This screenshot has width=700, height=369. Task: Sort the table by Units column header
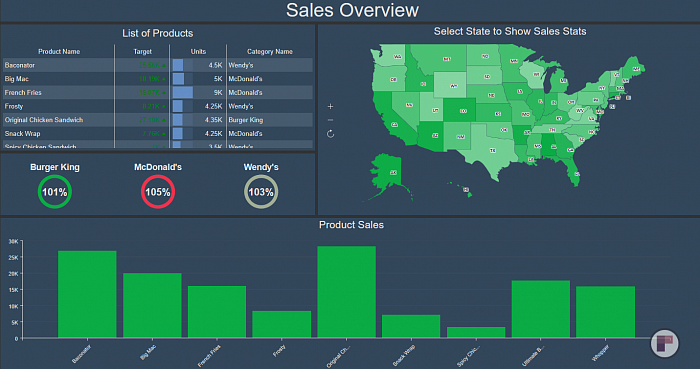tap(198, 52)
